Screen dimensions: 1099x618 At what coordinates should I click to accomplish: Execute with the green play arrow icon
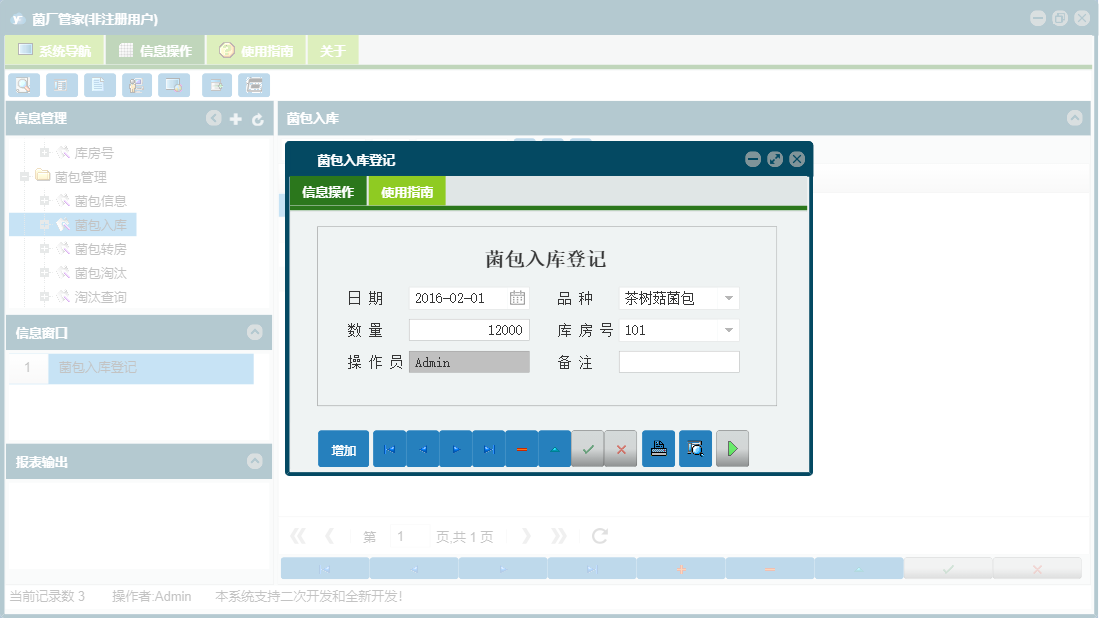(732, 448)
